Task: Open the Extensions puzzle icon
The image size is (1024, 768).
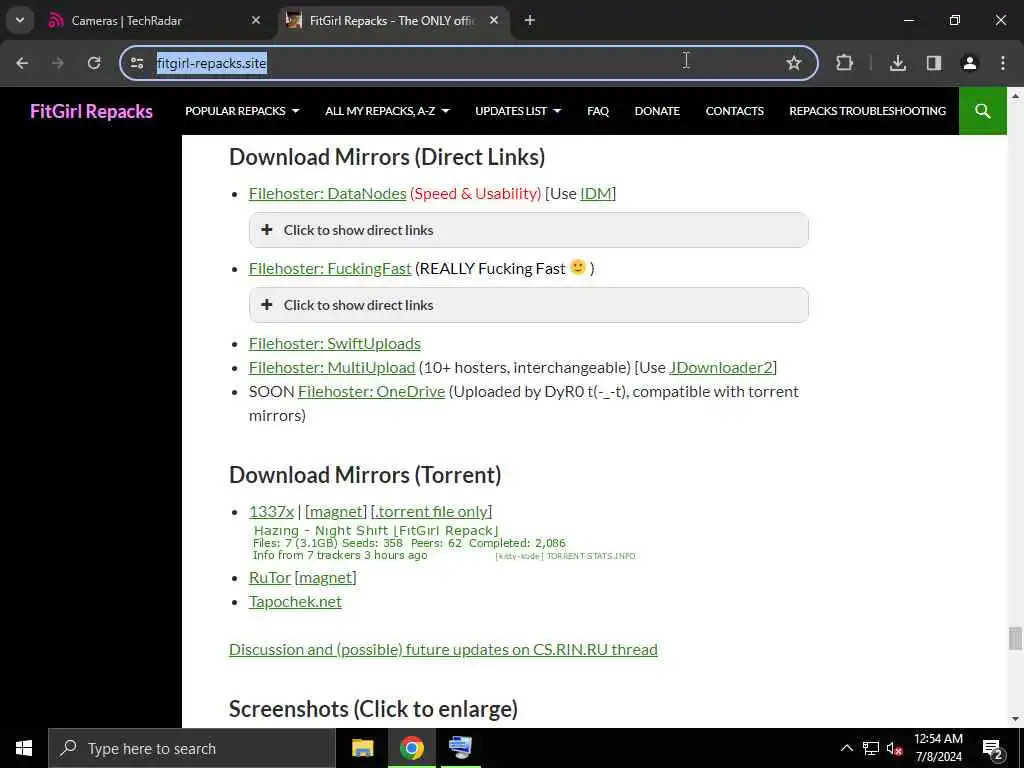Action: 844,63
